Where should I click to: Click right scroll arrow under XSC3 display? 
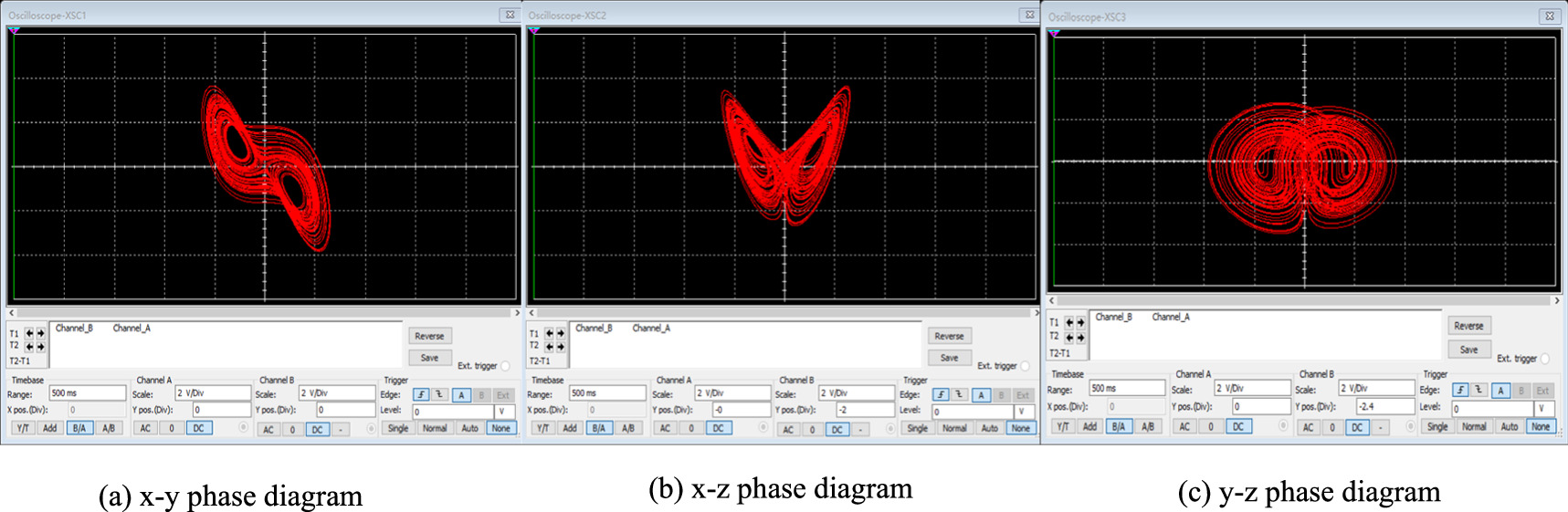[1558, 300]
